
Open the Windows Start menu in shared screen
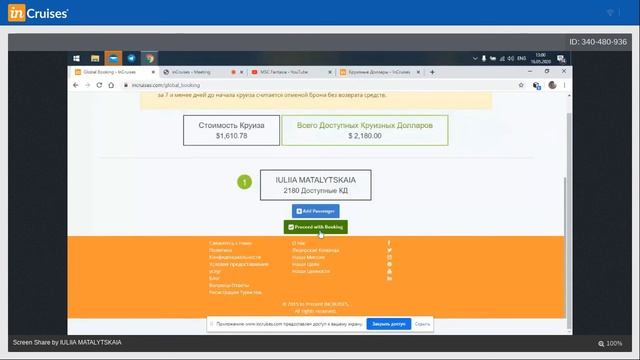click(x=76, y=58)
